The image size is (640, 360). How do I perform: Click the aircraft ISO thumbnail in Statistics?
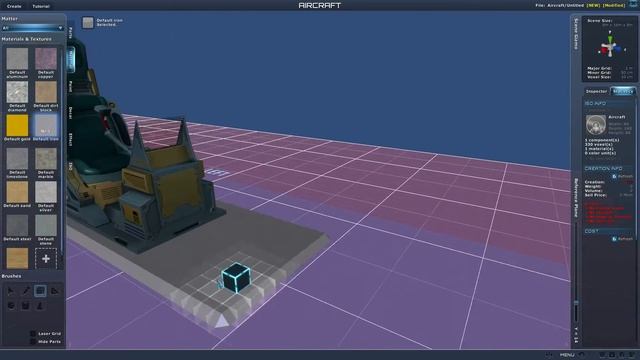pos(596,124)
